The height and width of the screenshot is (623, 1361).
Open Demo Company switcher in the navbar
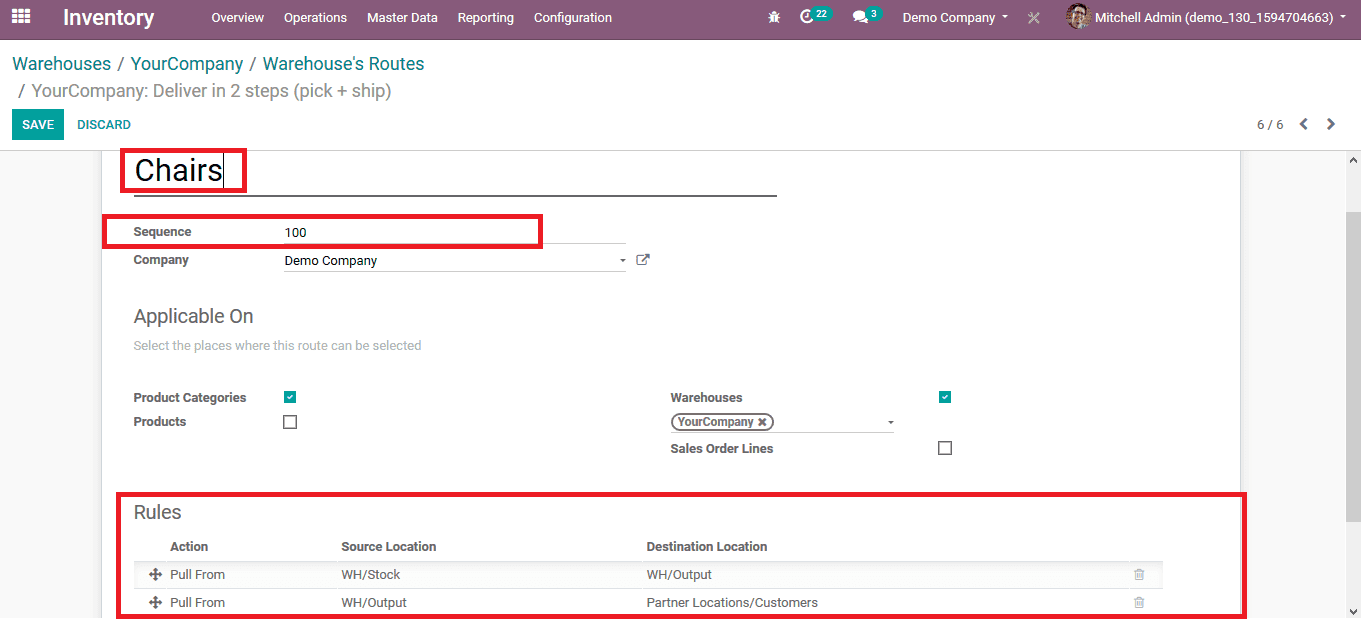pyautogui.click(x=955, y=18)
